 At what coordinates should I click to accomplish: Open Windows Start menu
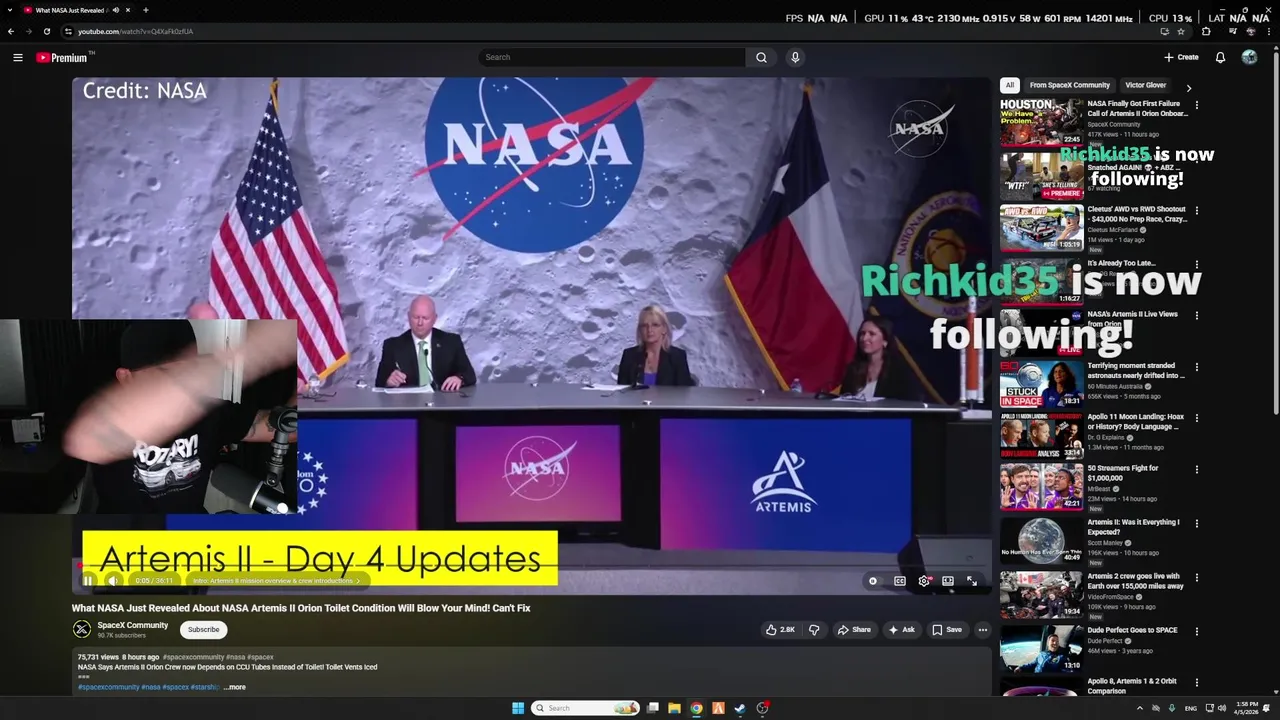coord(518,708)
